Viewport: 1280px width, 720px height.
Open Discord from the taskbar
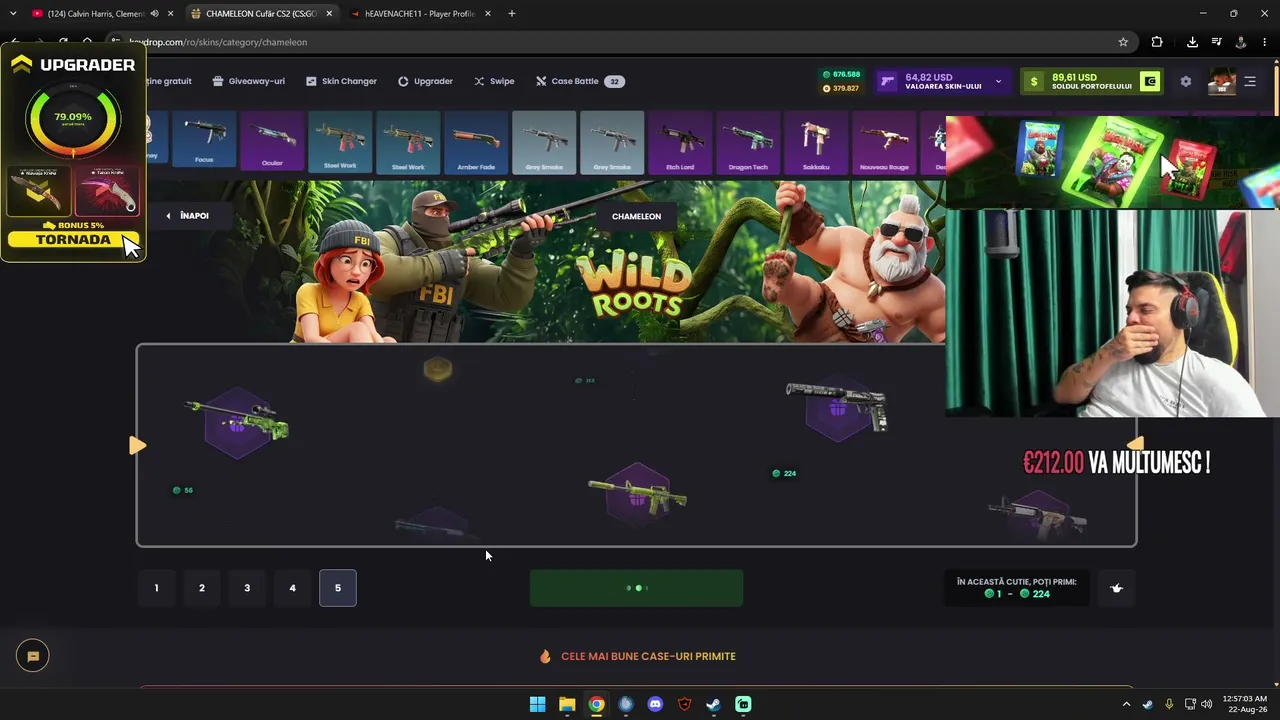click(x=655, y=704)
